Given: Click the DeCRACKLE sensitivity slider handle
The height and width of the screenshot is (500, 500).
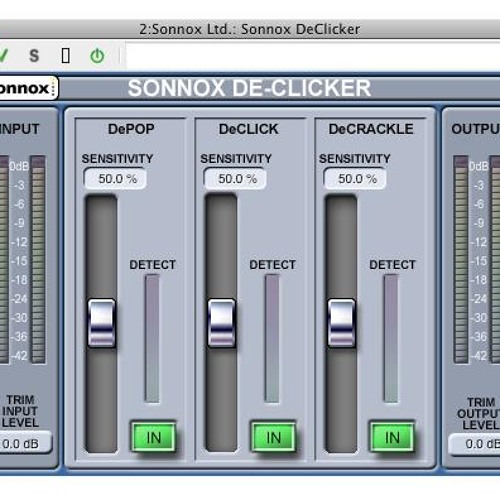Looking at the screenshot, I should click(x=341, y=323).
